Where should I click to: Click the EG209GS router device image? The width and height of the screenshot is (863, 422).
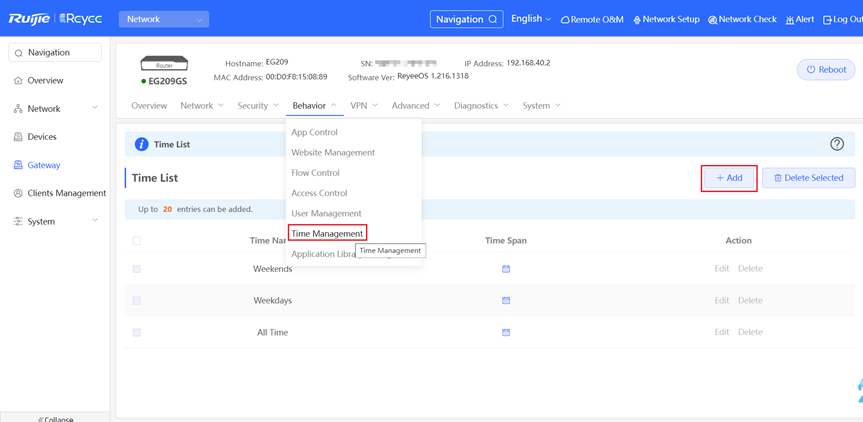click(x=165, y=63)
